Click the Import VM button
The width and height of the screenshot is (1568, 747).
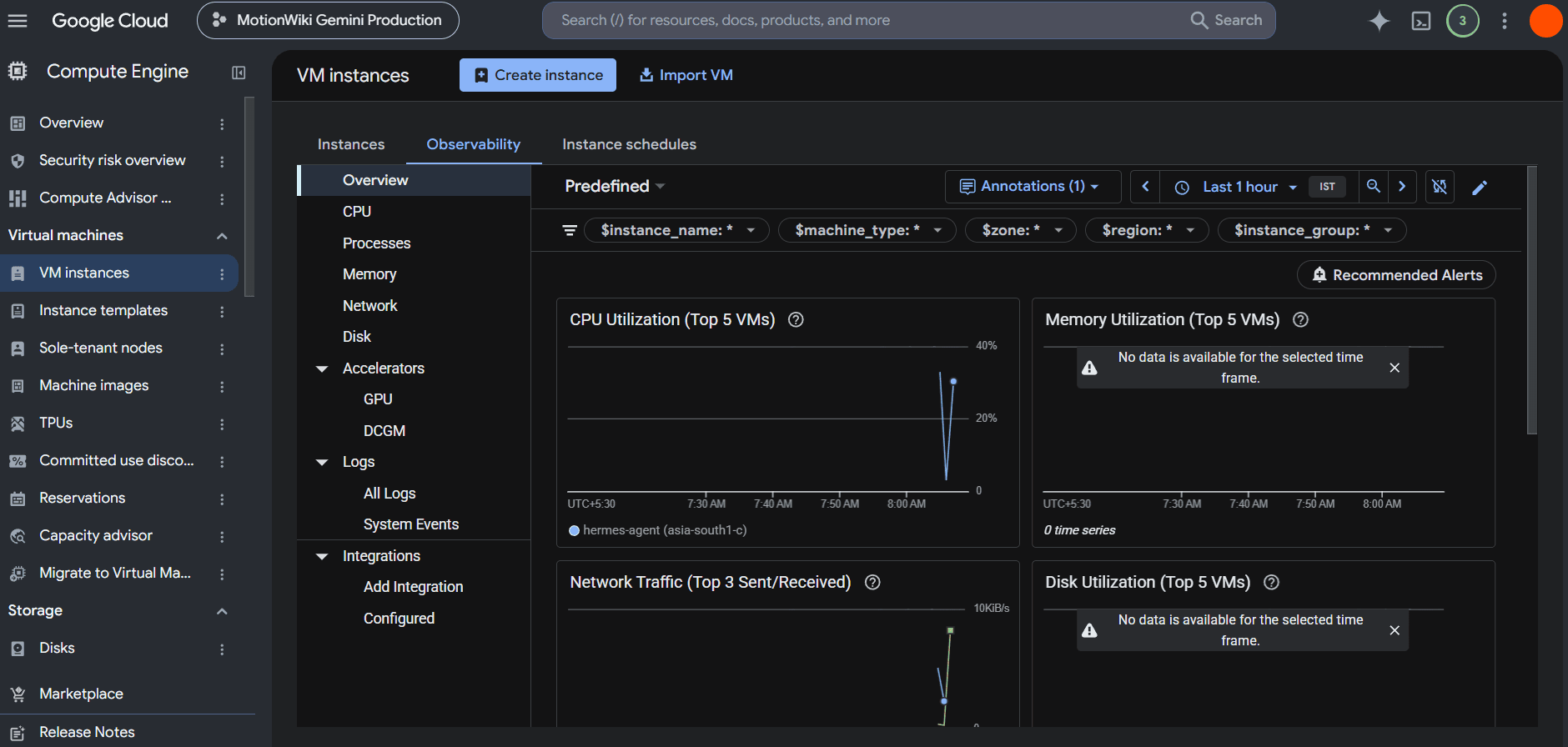(x=686, y=75)
